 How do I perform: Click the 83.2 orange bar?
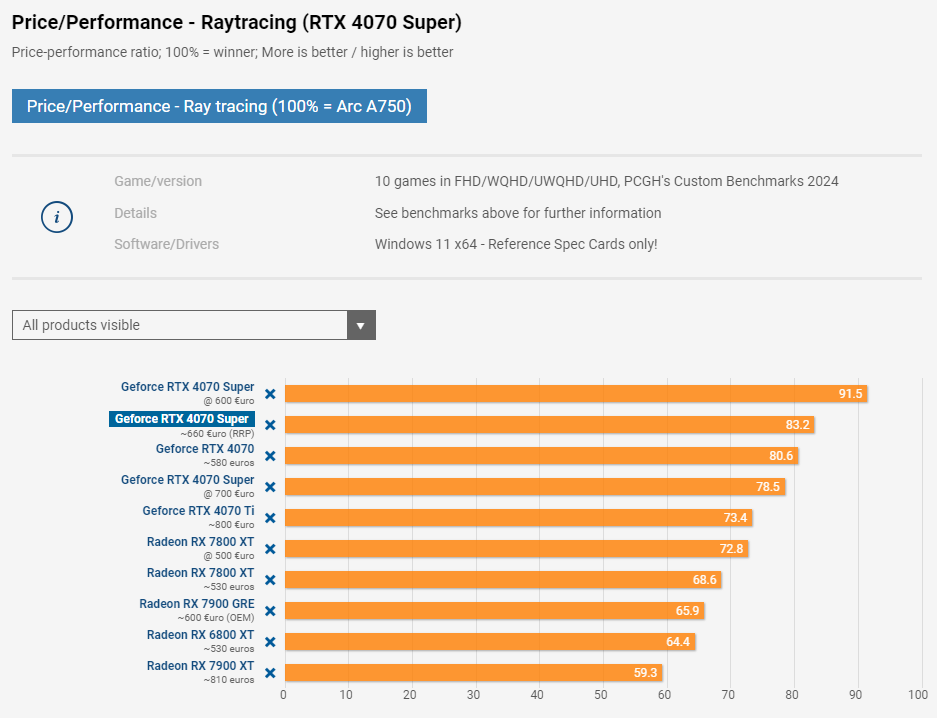coord(550,425)
